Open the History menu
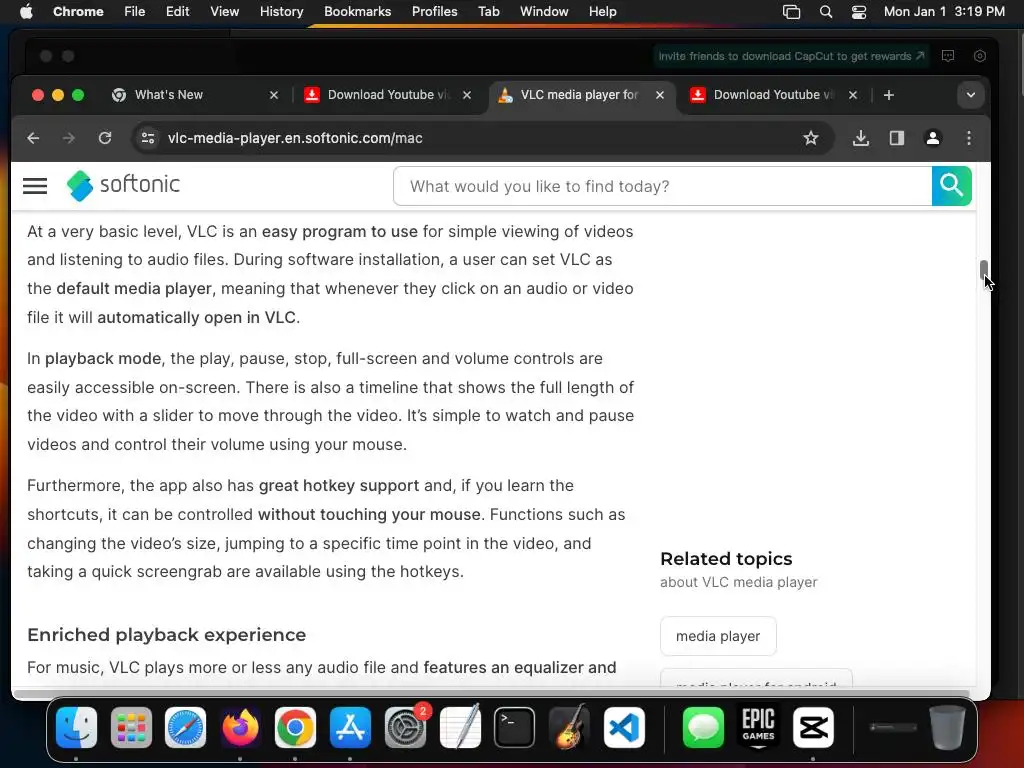 [281, 11]
